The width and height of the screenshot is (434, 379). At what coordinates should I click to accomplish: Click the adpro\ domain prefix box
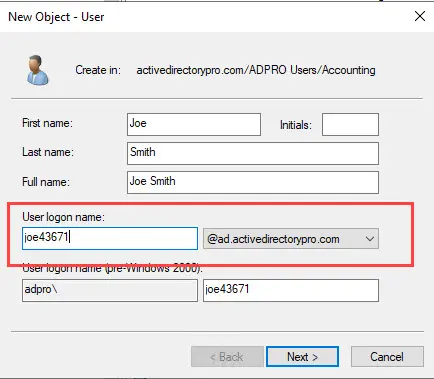point(110,290)
